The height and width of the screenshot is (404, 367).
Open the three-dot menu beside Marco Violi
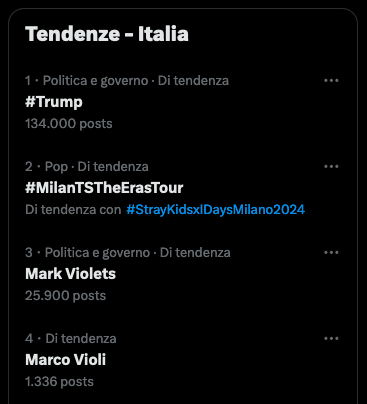coord(331,338)
